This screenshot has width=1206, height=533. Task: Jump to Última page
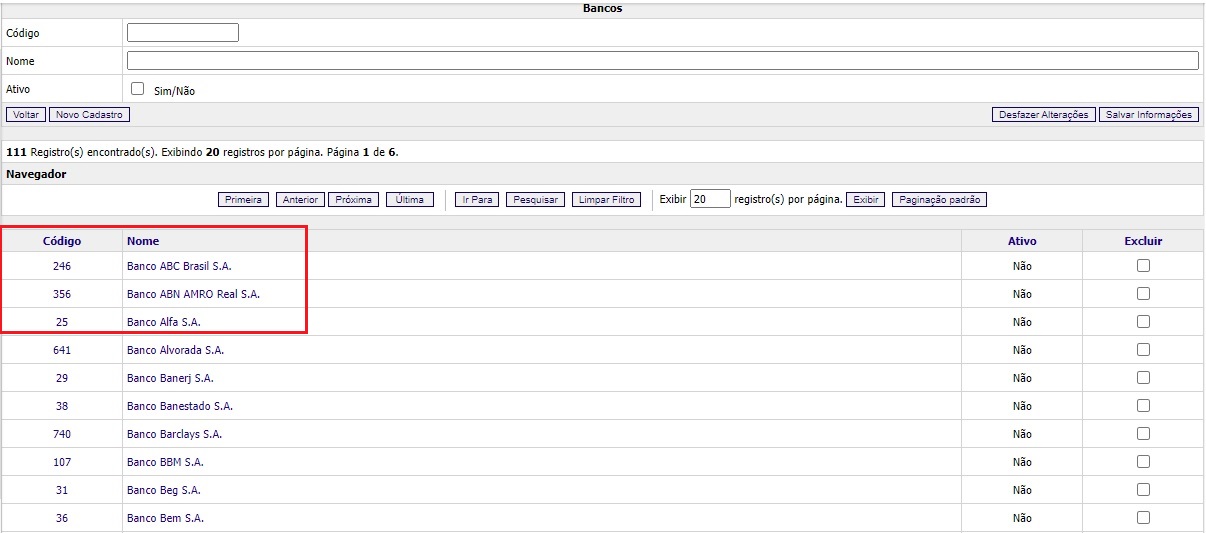point(409,200)
